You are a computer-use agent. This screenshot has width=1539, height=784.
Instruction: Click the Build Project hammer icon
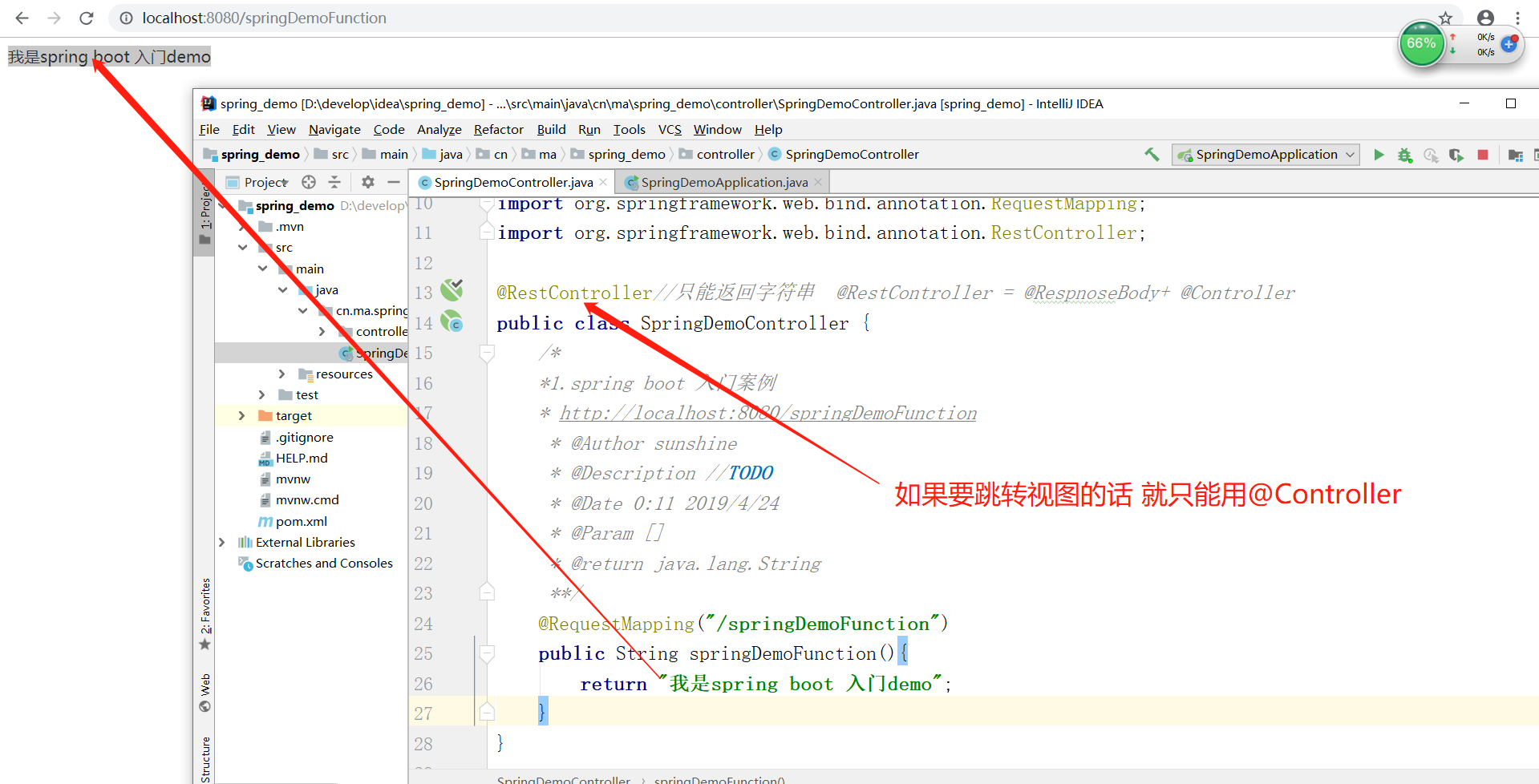pyautogui.click(x=1152, y=155)
